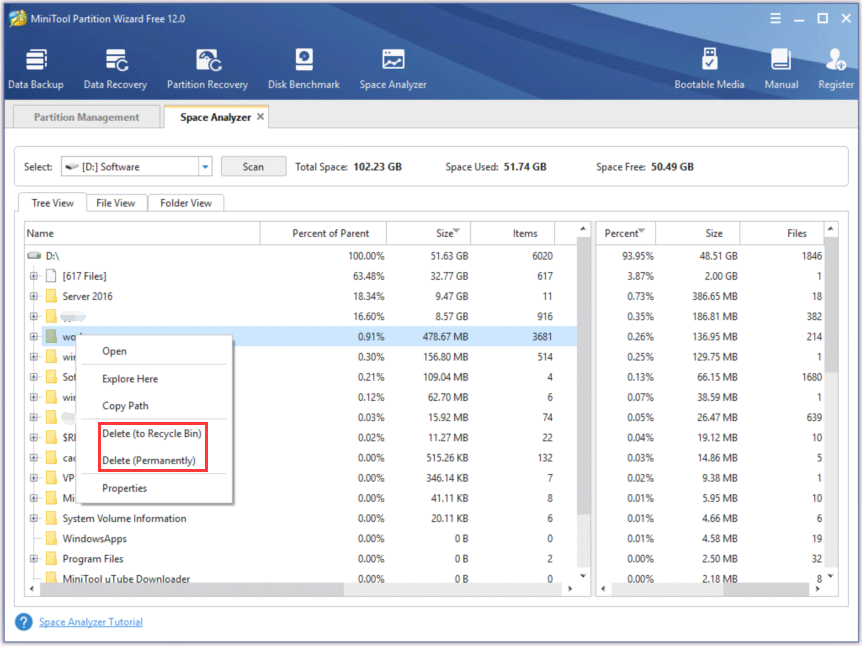This screenshot has height=647, width=862.
Task: Select the D:\ root row
Action: pyautogui.click(x=301, y=256)
